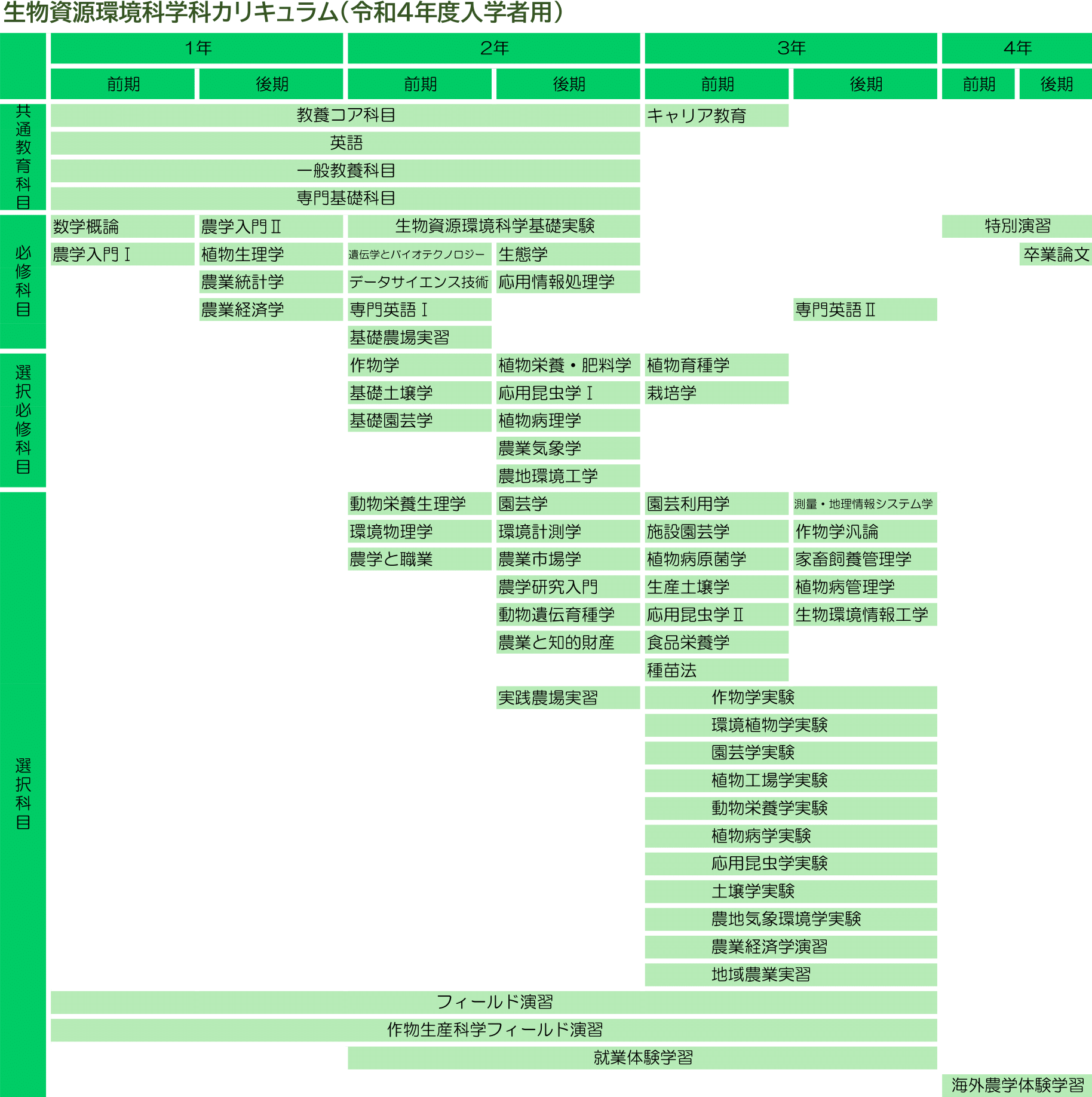This screenshot has height=1097, width=1092.
Task: Click the 遺伝学とバイオテクノロジー cell
Action: coord(419,254)
